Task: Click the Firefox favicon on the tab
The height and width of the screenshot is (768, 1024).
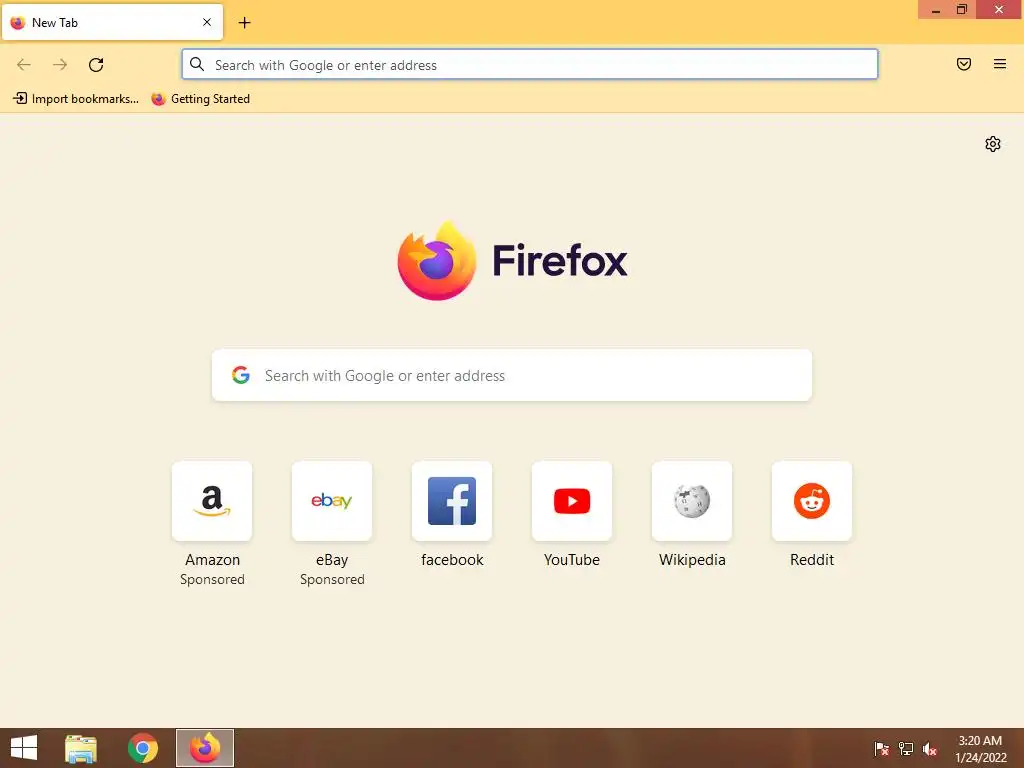Action: pyautogui.click(x=18, y=22)
